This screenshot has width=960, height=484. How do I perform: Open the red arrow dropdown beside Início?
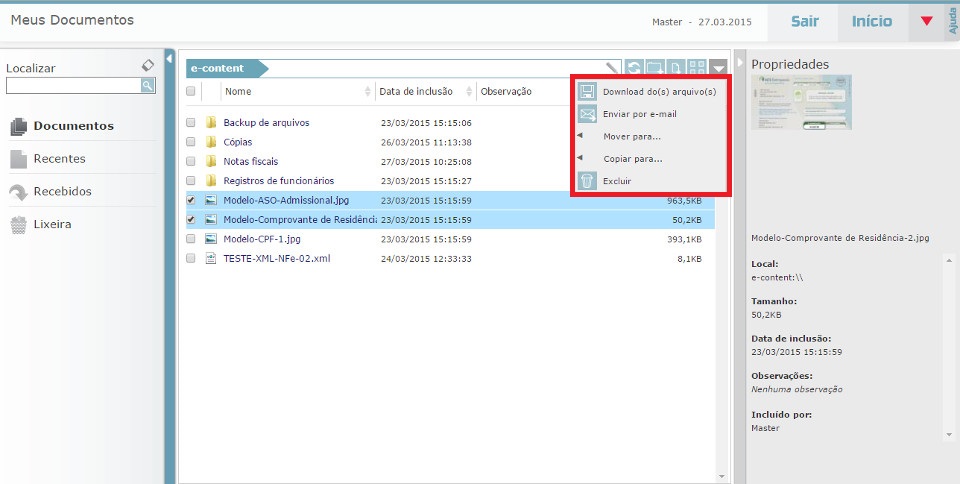[926, 21]
